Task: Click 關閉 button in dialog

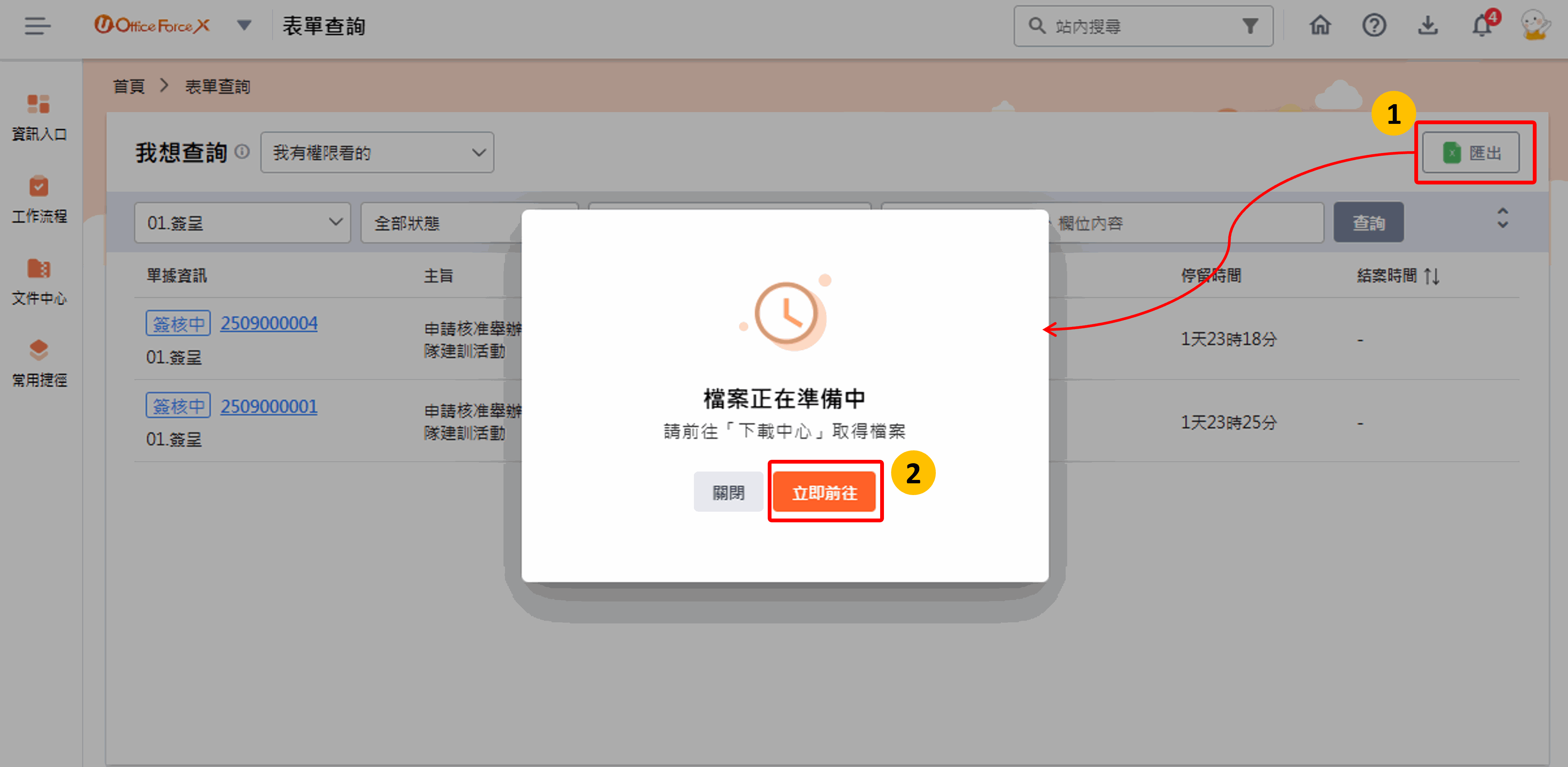Action: point(728,492)
